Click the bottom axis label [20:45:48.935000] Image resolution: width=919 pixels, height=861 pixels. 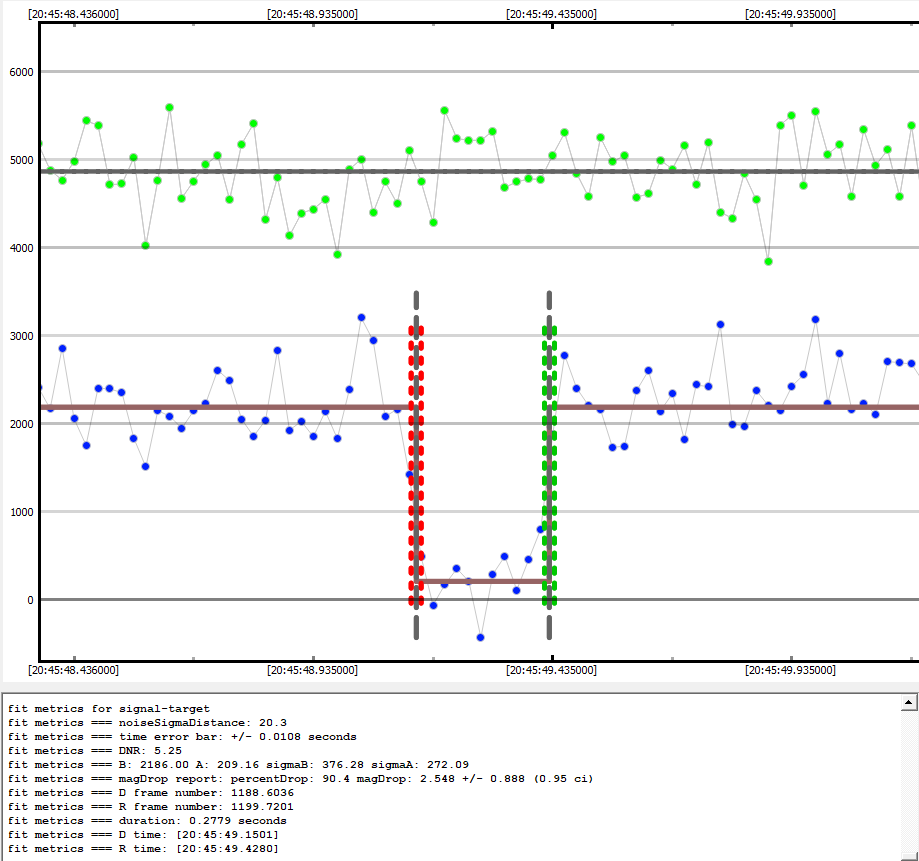312,670
